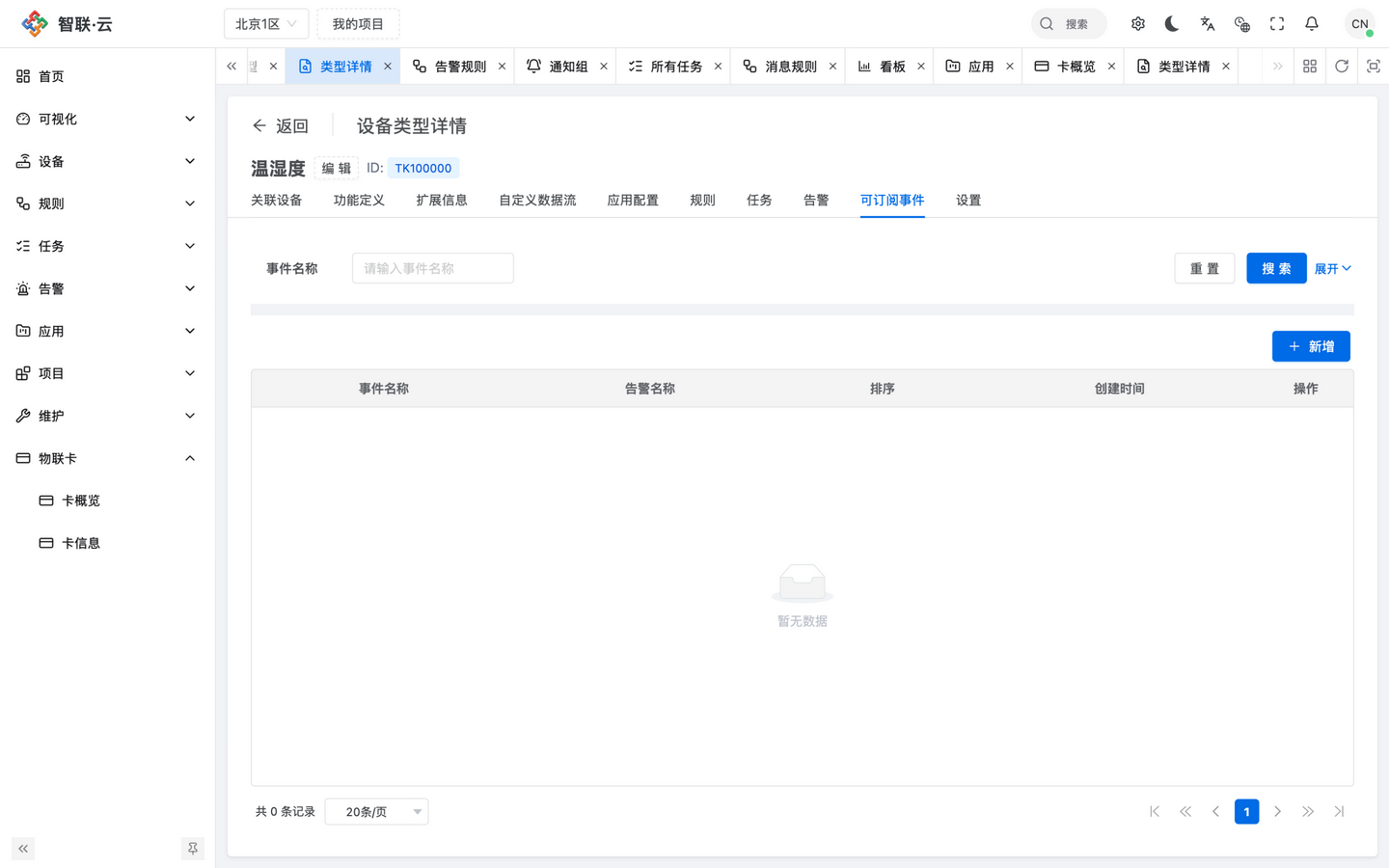The image size is (1389, 868).
Task: Switch to the 功能定义 tab
Action: pos(359,201)
